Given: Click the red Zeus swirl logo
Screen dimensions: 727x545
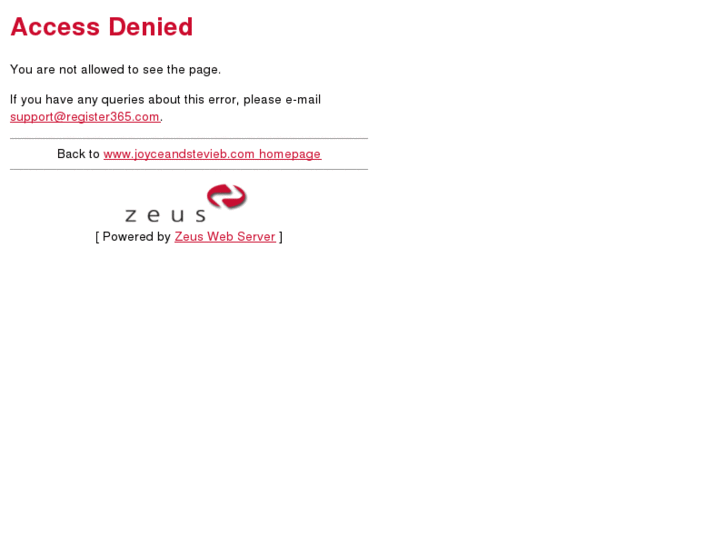Looking at the screenshot, I should [227, 196].
